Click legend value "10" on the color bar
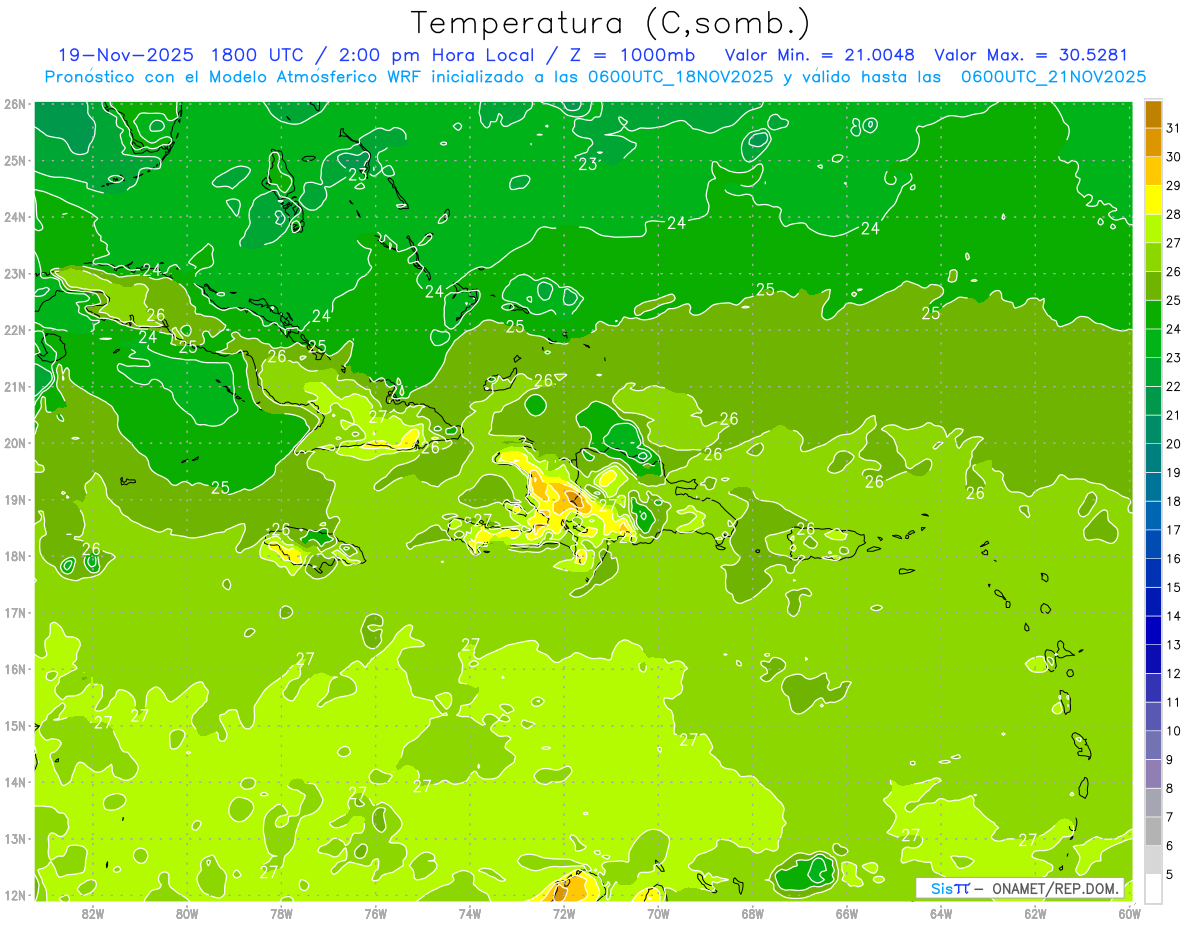Screen dimensions: 1200x927 (1174, 731)
